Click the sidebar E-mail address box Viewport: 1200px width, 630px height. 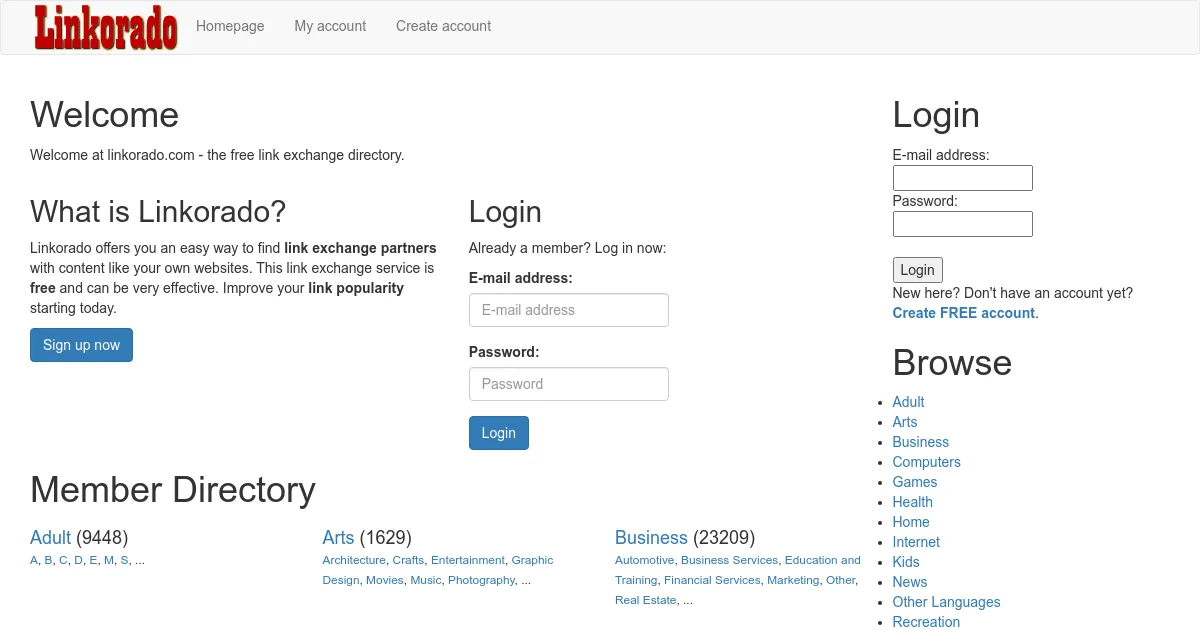962,178
